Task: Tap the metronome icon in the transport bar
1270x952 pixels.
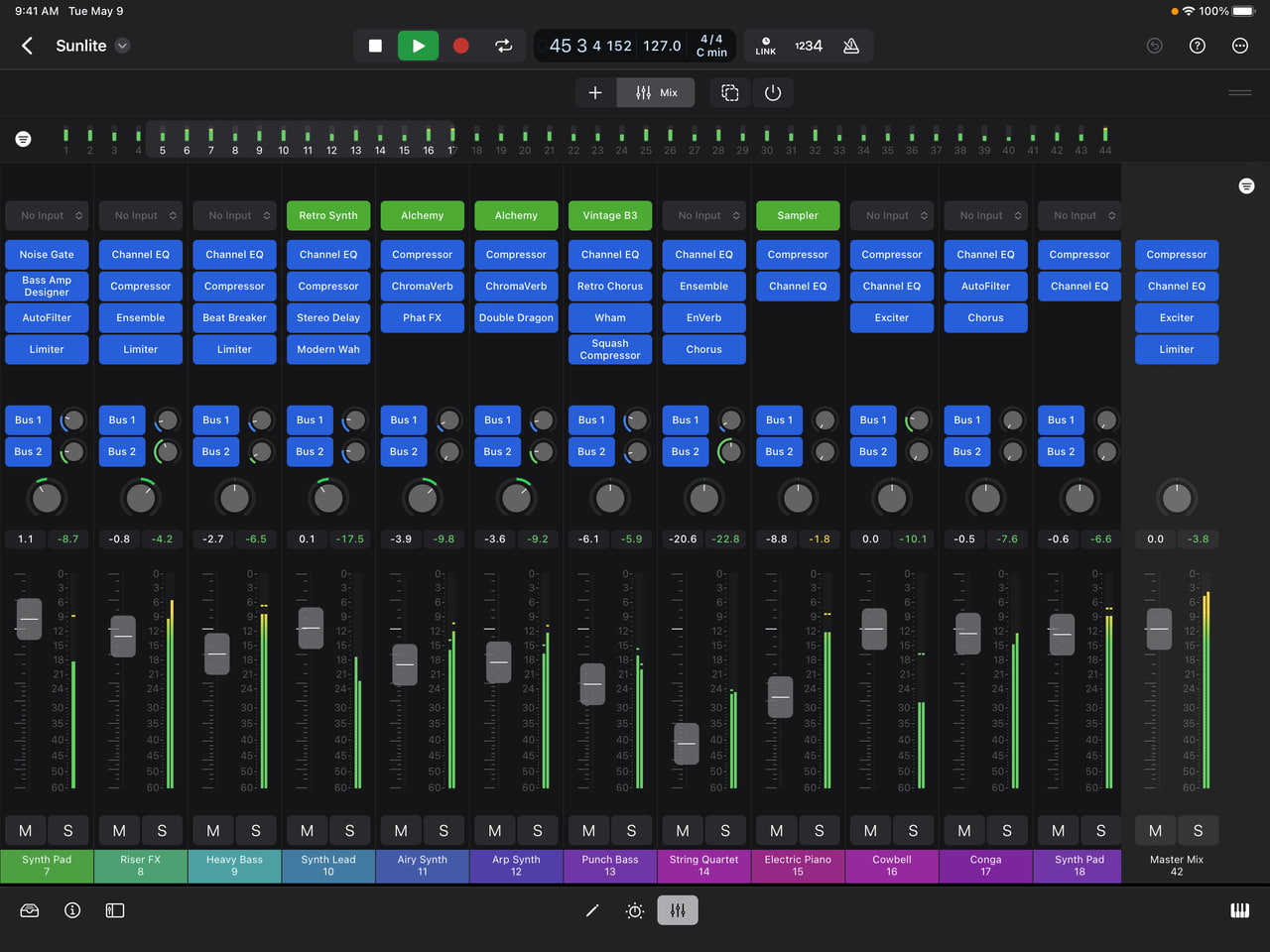Action: [x=851, y=46]
